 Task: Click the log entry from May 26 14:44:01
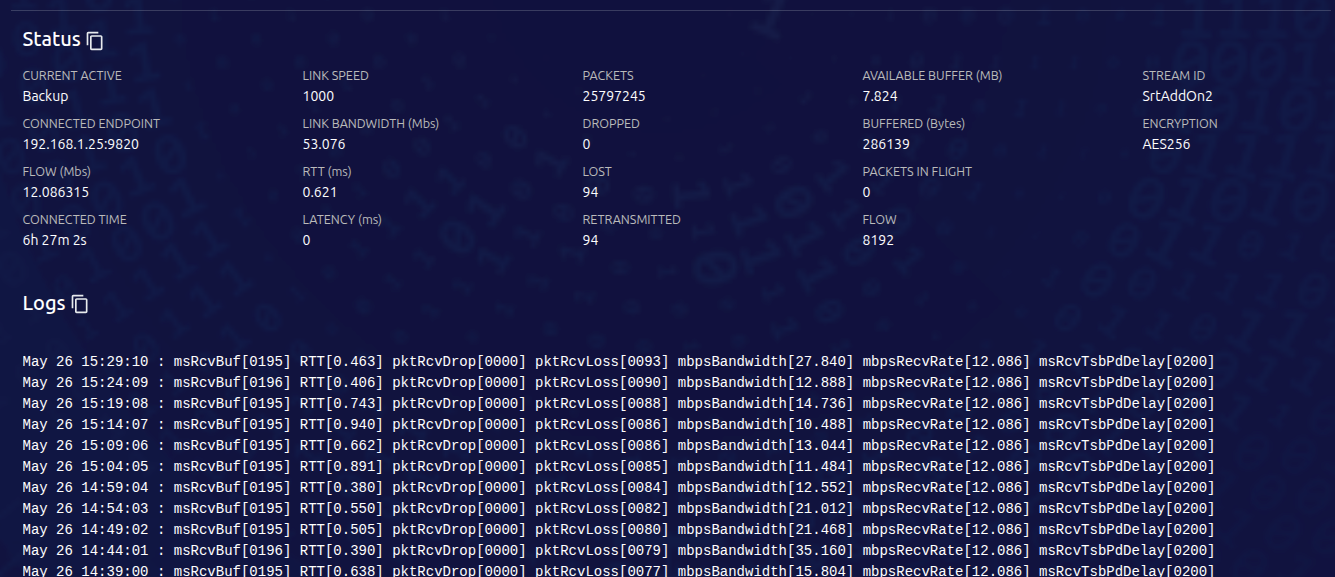click(x=618, y=550)
